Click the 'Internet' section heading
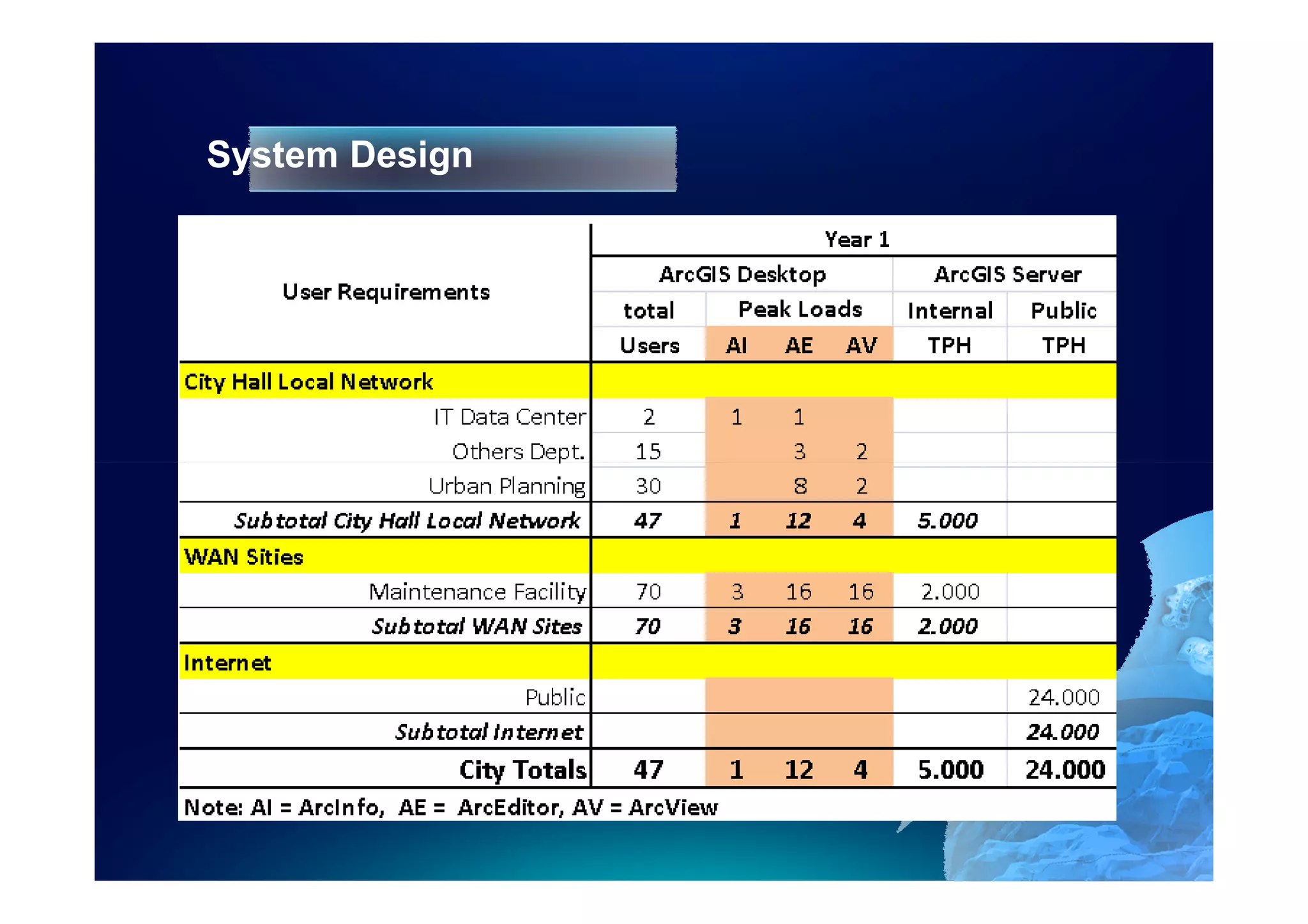 pos(227,663)
